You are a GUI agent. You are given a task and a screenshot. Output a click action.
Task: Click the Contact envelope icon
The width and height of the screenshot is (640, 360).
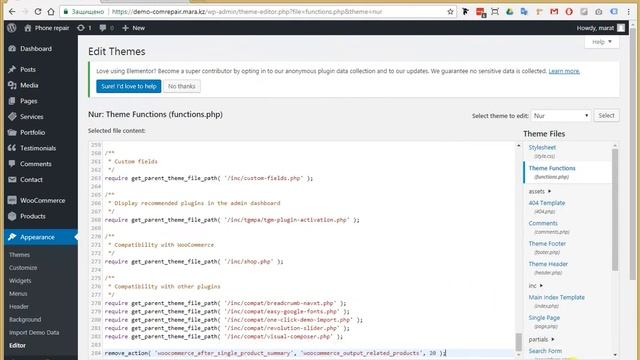(x=12, y=180)
